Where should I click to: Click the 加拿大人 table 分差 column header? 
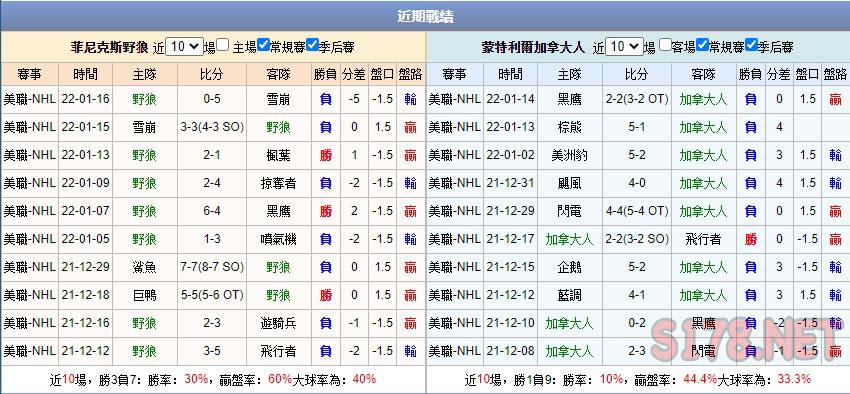click(x=779, y=74)
